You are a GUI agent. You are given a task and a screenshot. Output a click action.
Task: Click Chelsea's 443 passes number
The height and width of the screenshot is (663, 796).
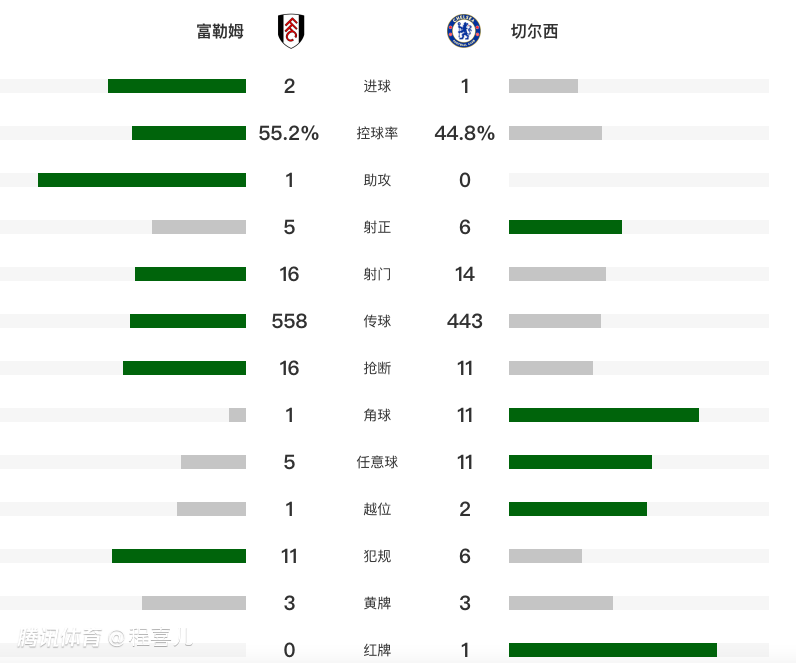(465, 321)
